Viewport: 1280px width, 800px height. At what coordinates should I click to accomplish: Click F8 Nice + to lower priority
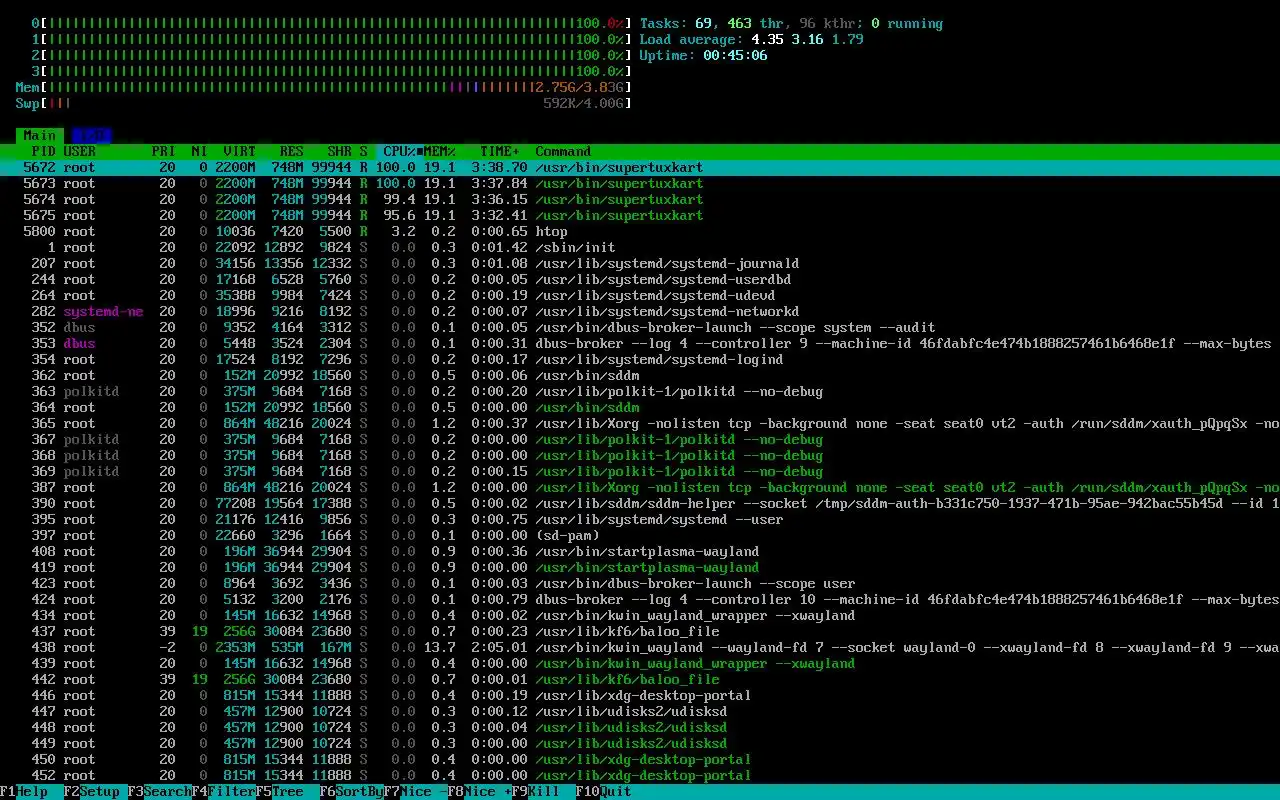click(480, 791)
